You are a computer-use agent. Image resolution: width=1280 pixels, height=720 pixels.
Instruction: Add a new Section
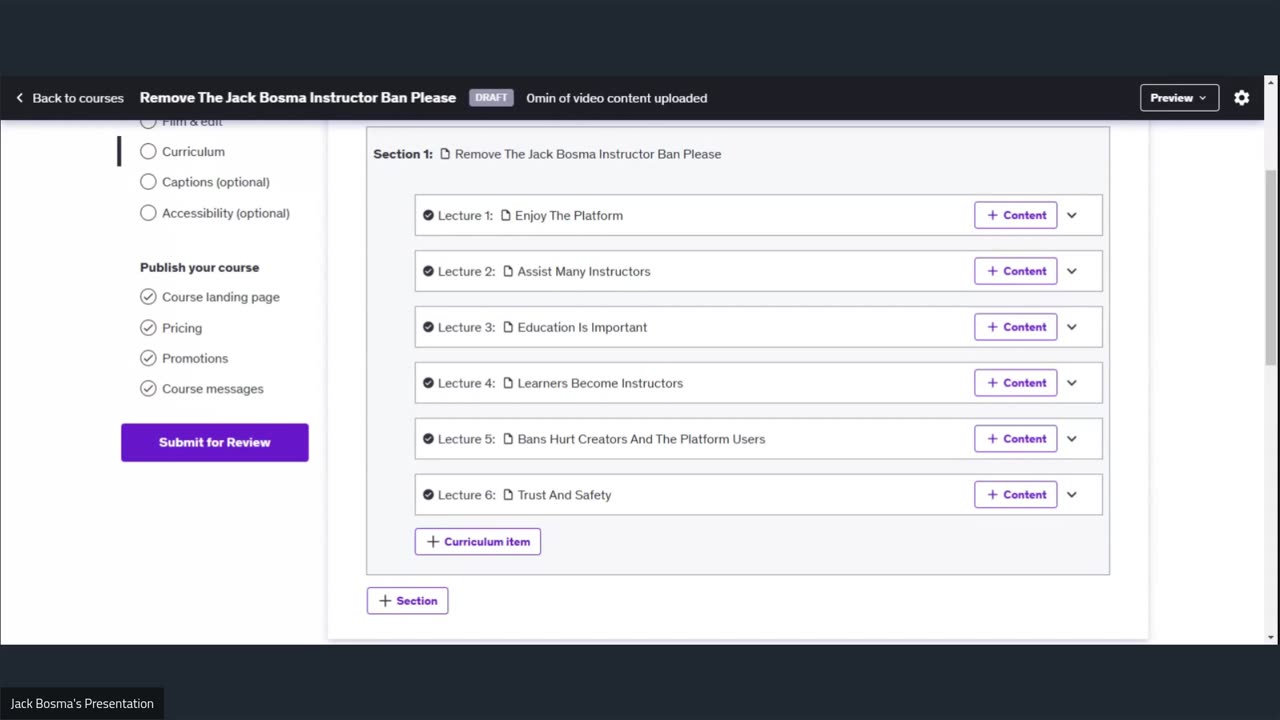[x=408, y=601]
